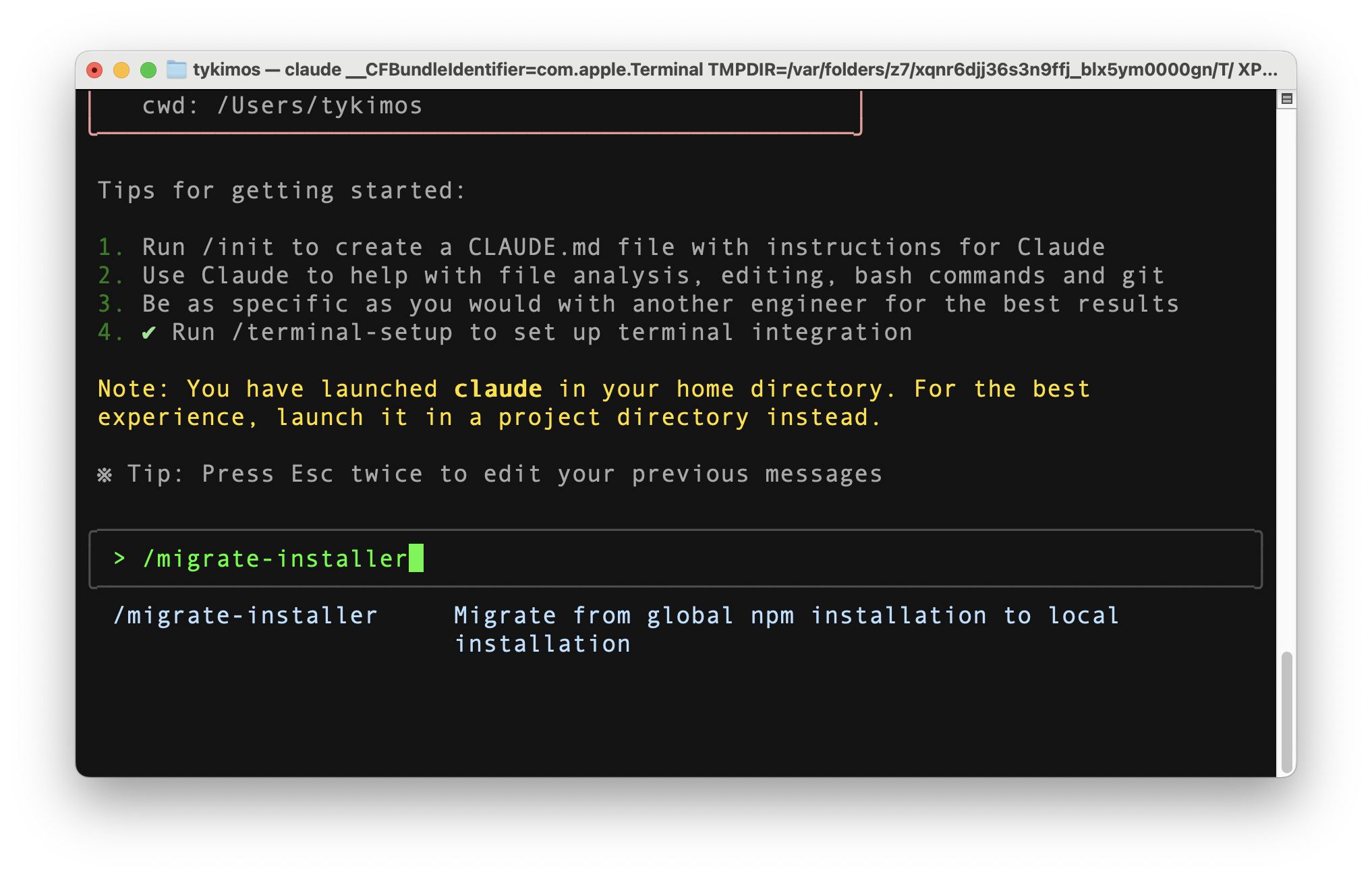Close the Terminal window with red button

(95, 70)
